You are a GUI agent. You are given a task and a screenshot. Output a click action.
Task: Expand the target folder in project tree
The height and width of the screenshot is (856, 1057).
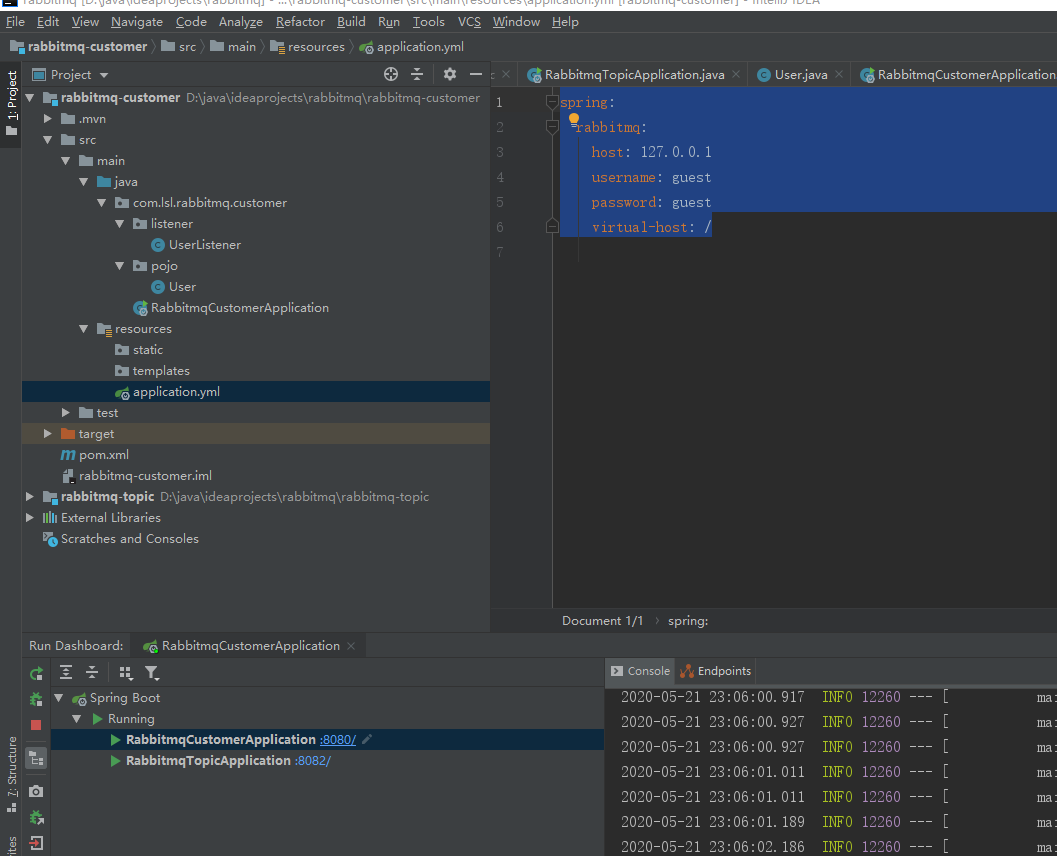[48, 434]
